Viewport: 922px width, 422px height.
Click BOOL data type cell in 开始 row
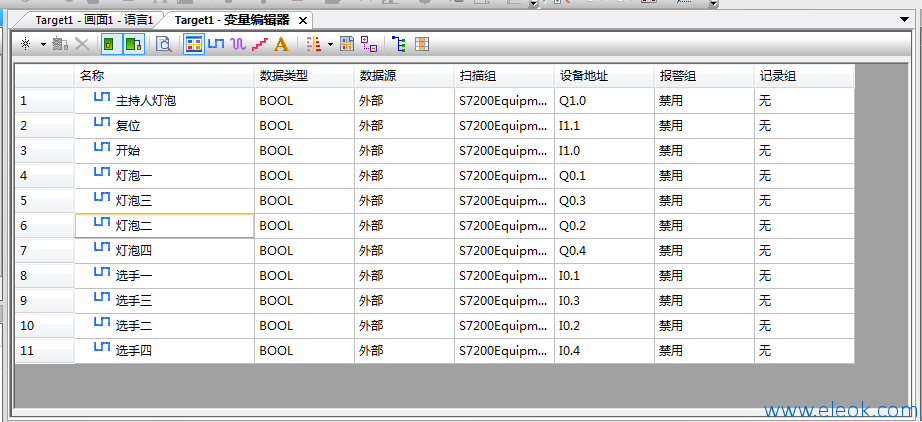click(x=305, y=150)
